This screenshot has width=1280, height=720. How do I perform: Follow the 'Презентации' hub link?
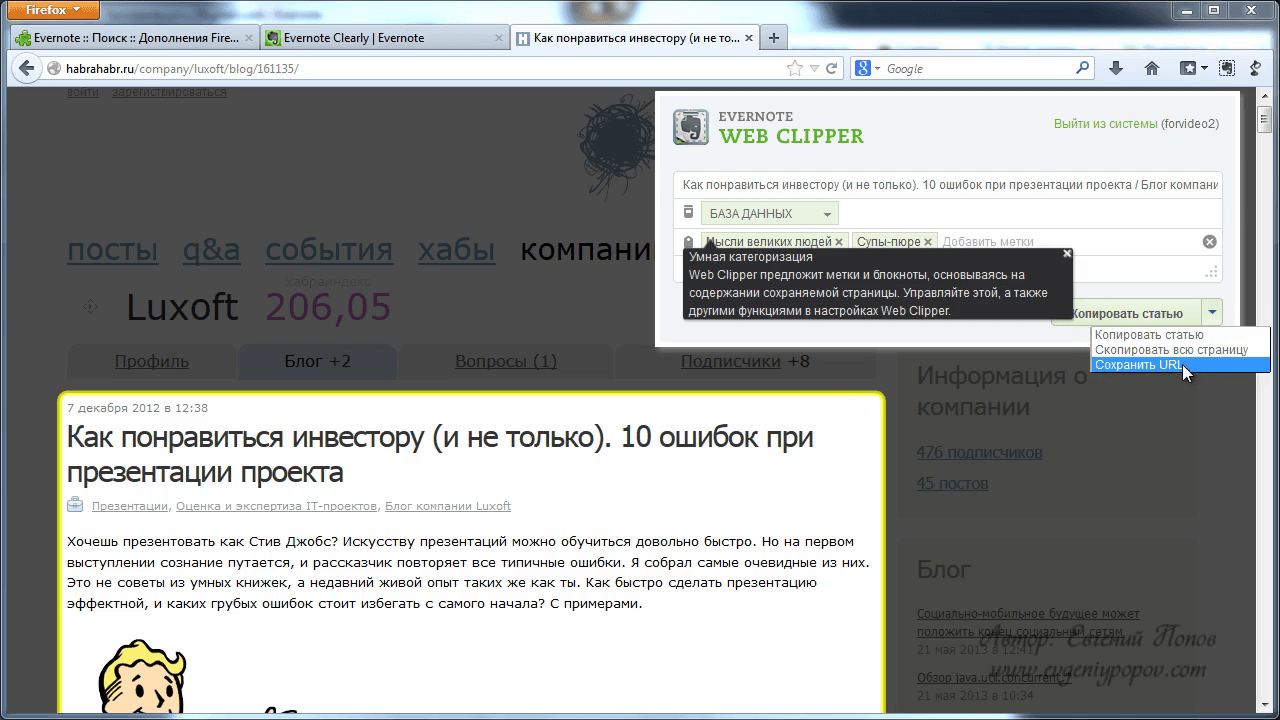130,506
